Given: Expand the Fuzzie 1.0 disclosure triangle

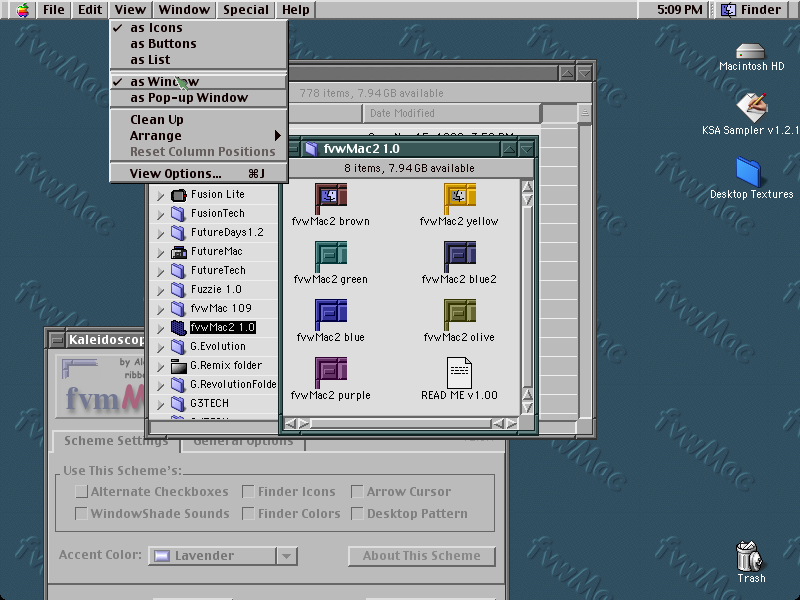Looking at the screenshot, I should pyautogui.click(x=160, y=290).
